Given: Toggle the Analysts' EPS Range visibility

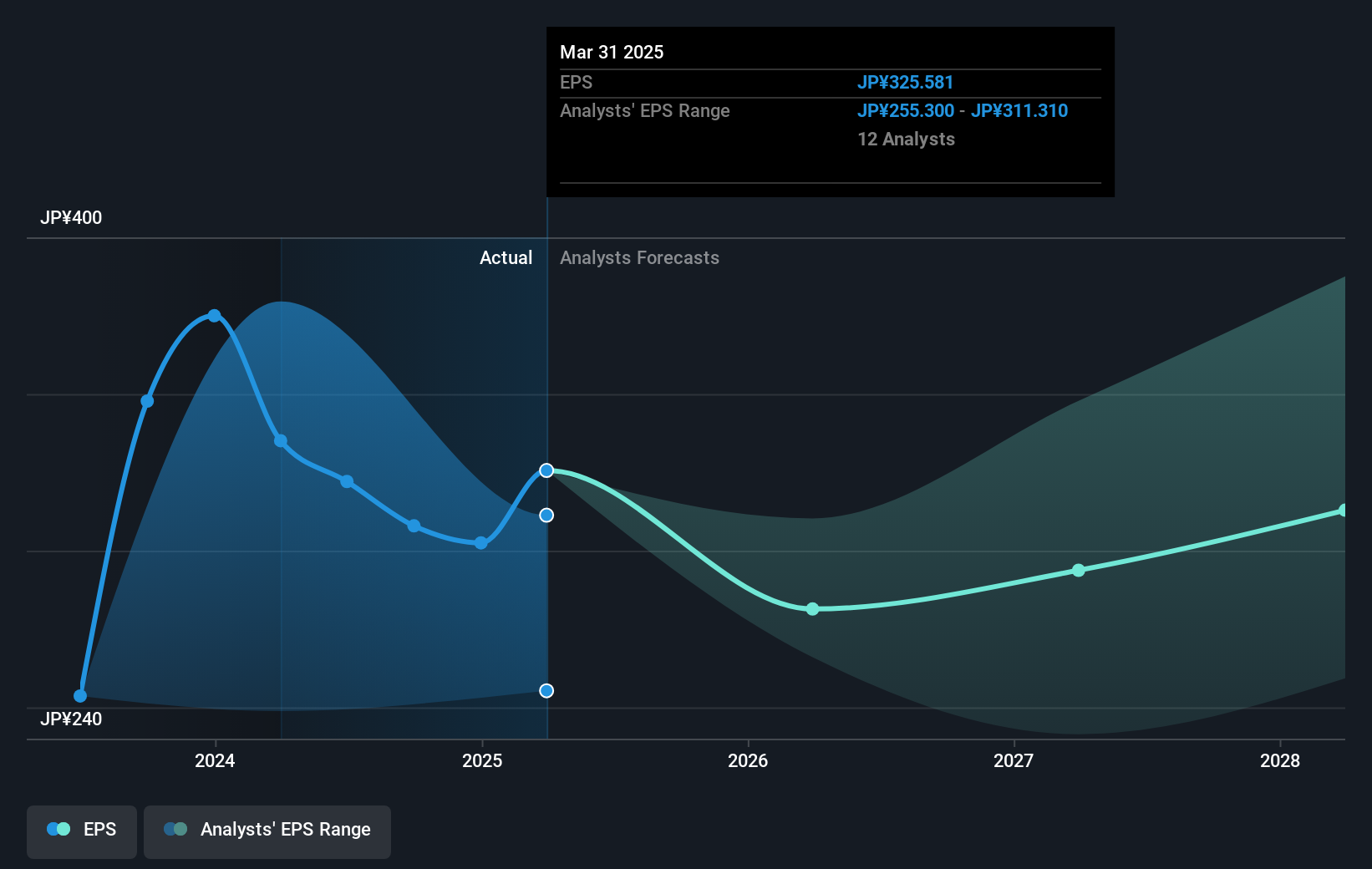Looking at the screenshot, I should 267,830.
